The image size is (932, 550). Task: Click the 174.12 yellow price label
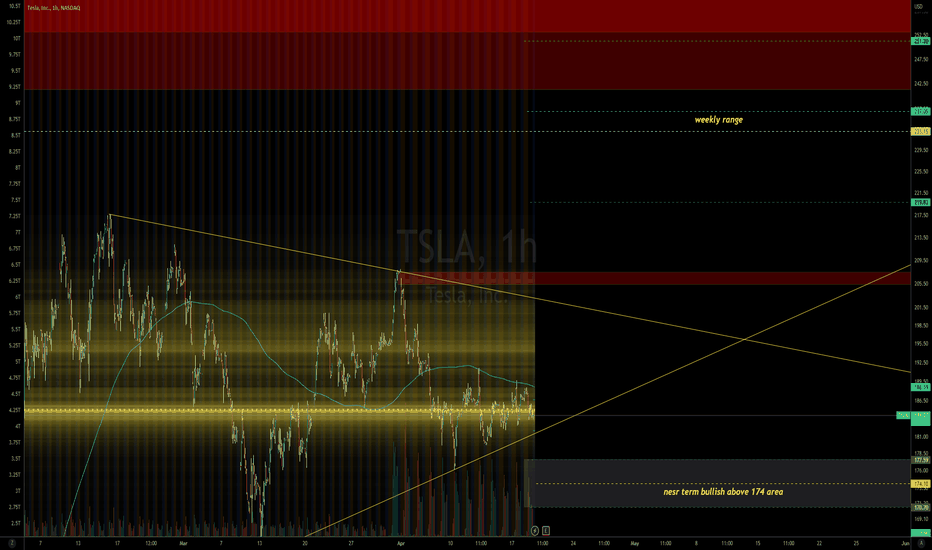pos(921,484)
